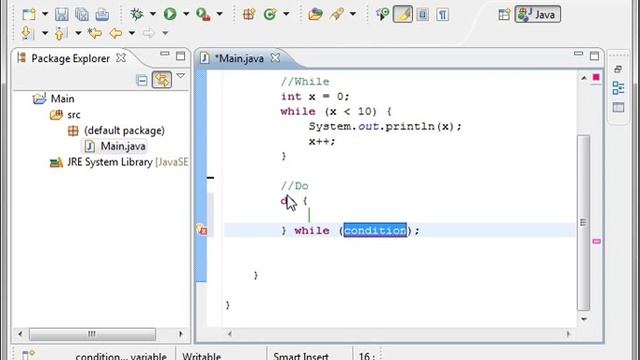
Task: Click the editor scroll down arrow
Action: 584,319
